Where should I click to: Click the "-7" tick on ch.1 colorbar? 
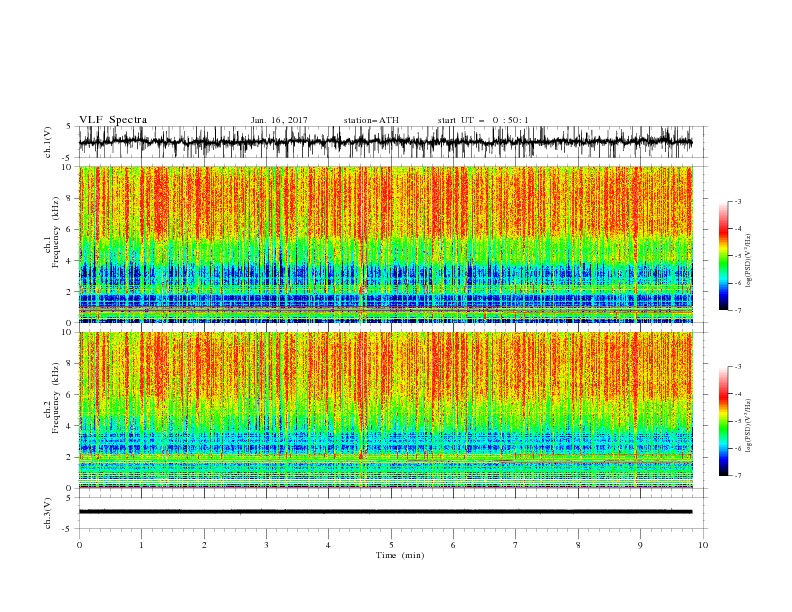[x=738, y=310]
